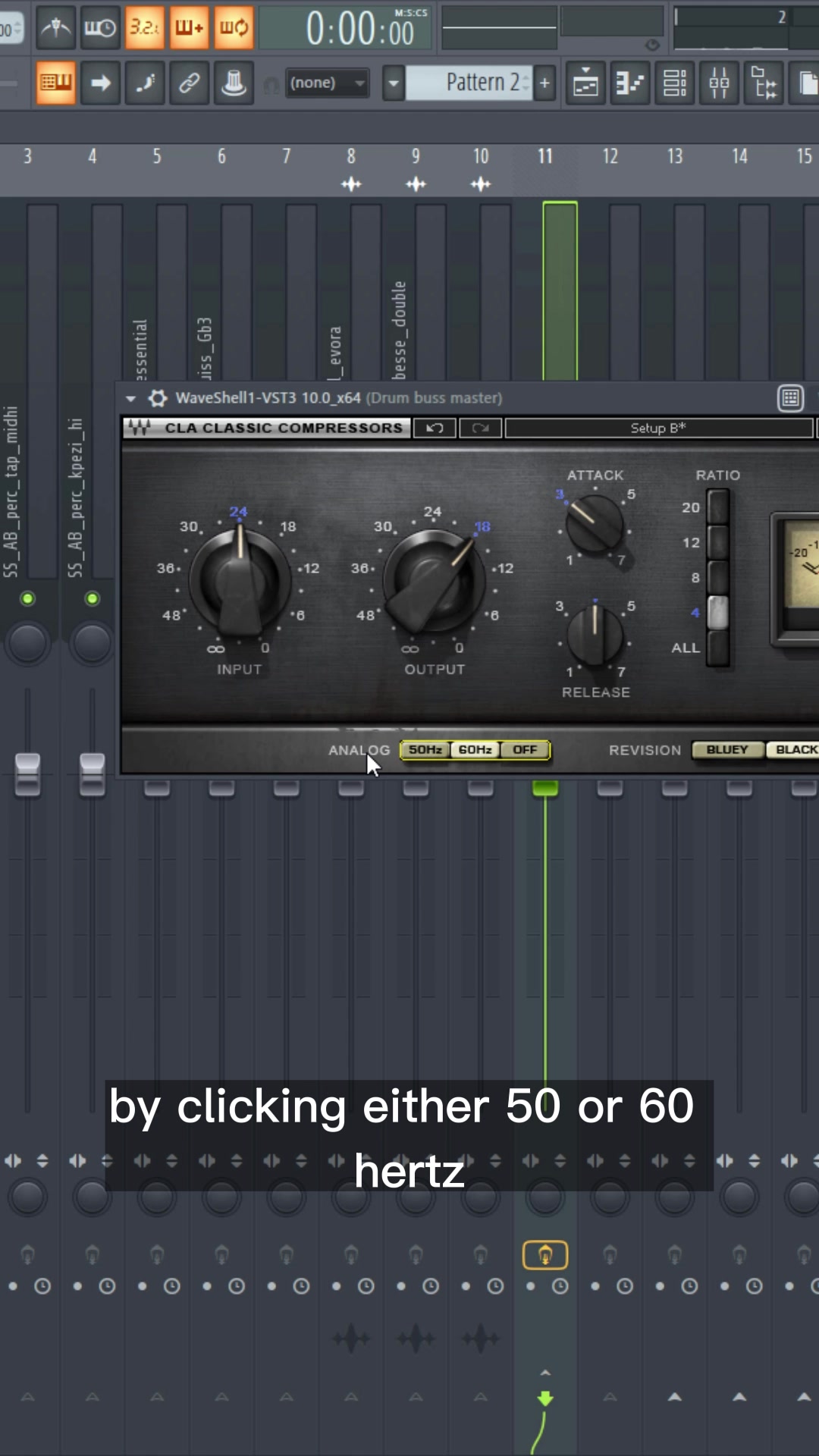Select the 20 ratio button
This screenshot has width=819, height=1456.
717,507
